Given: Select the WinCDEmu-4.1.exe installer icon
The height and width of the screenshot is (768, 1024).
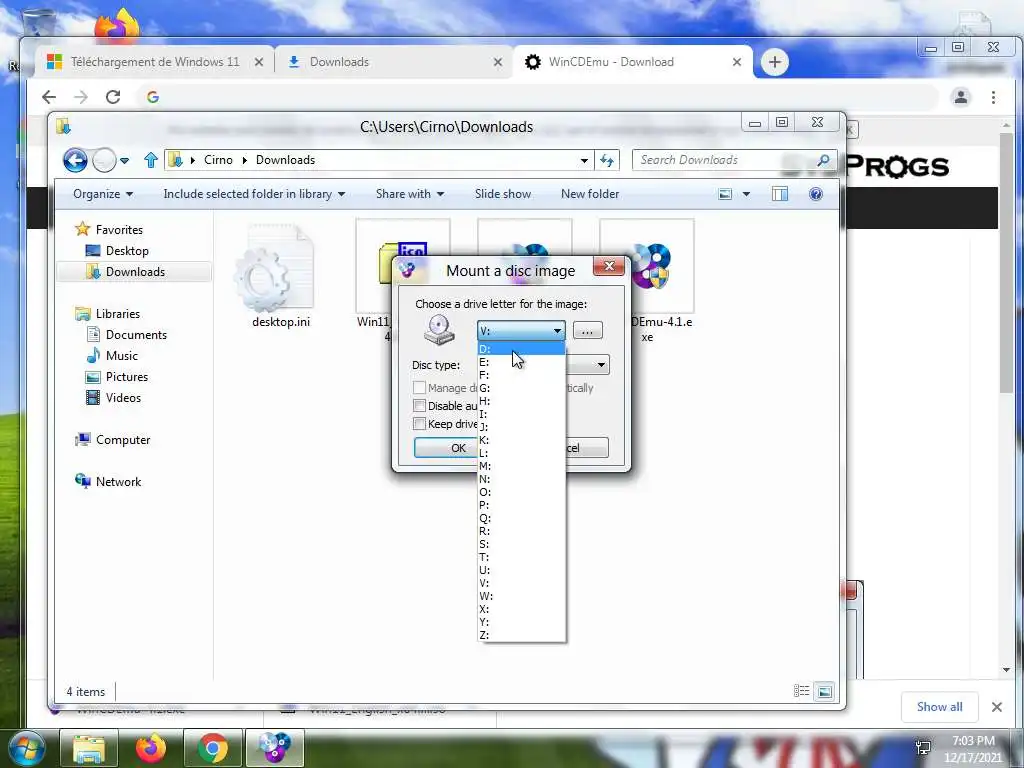Looking at the screenshot, I should tap(650, 266).
